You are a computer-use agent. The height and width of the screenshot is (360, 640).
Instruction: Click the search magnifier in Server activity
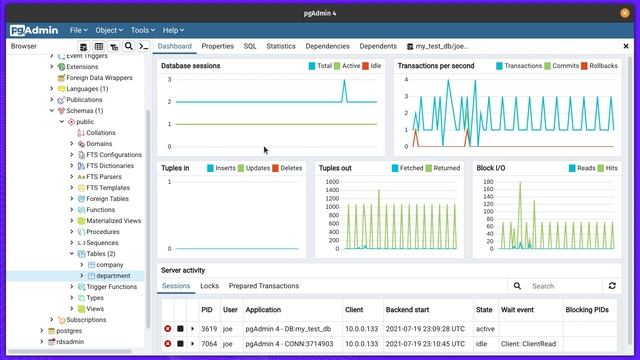pos(517,286)
